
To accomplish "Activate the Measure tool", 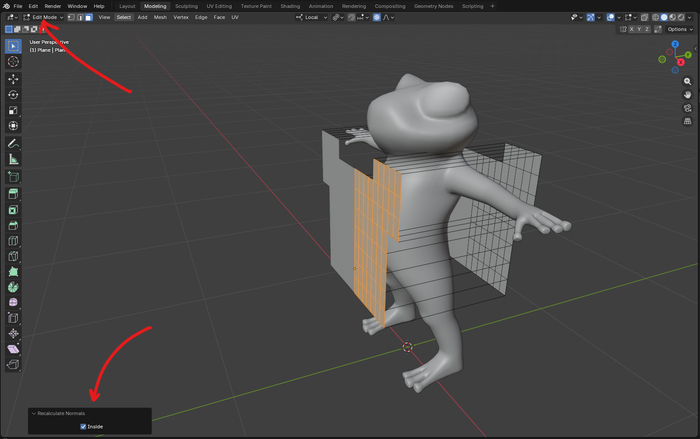I will (13, 159).
